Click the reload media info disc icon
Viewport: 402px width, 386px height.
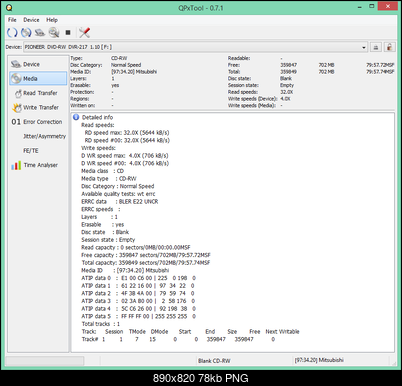[26, 32]
